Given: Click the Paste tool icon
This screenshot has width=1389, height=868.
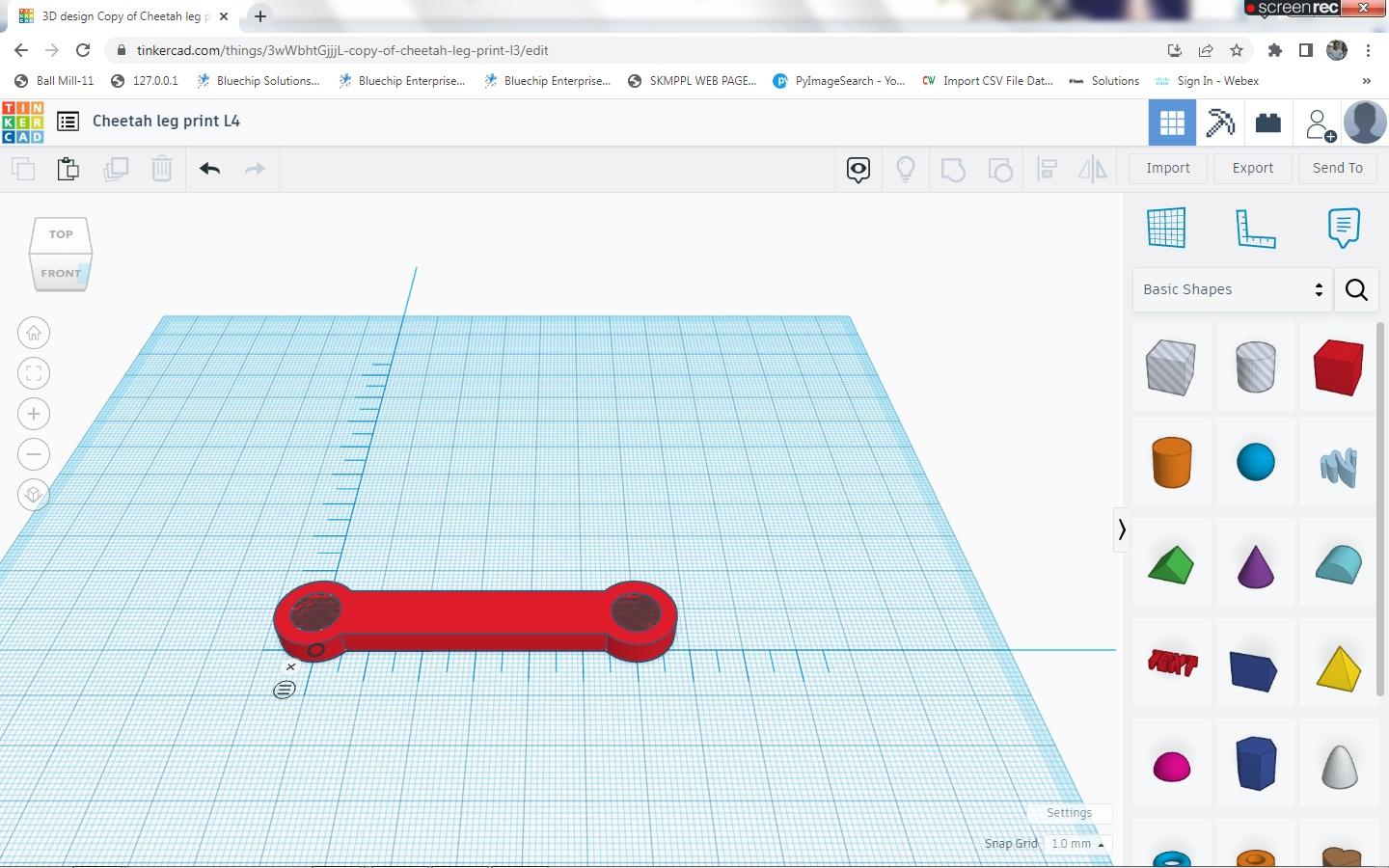Looking at the screenshot, I should [68, 169].
